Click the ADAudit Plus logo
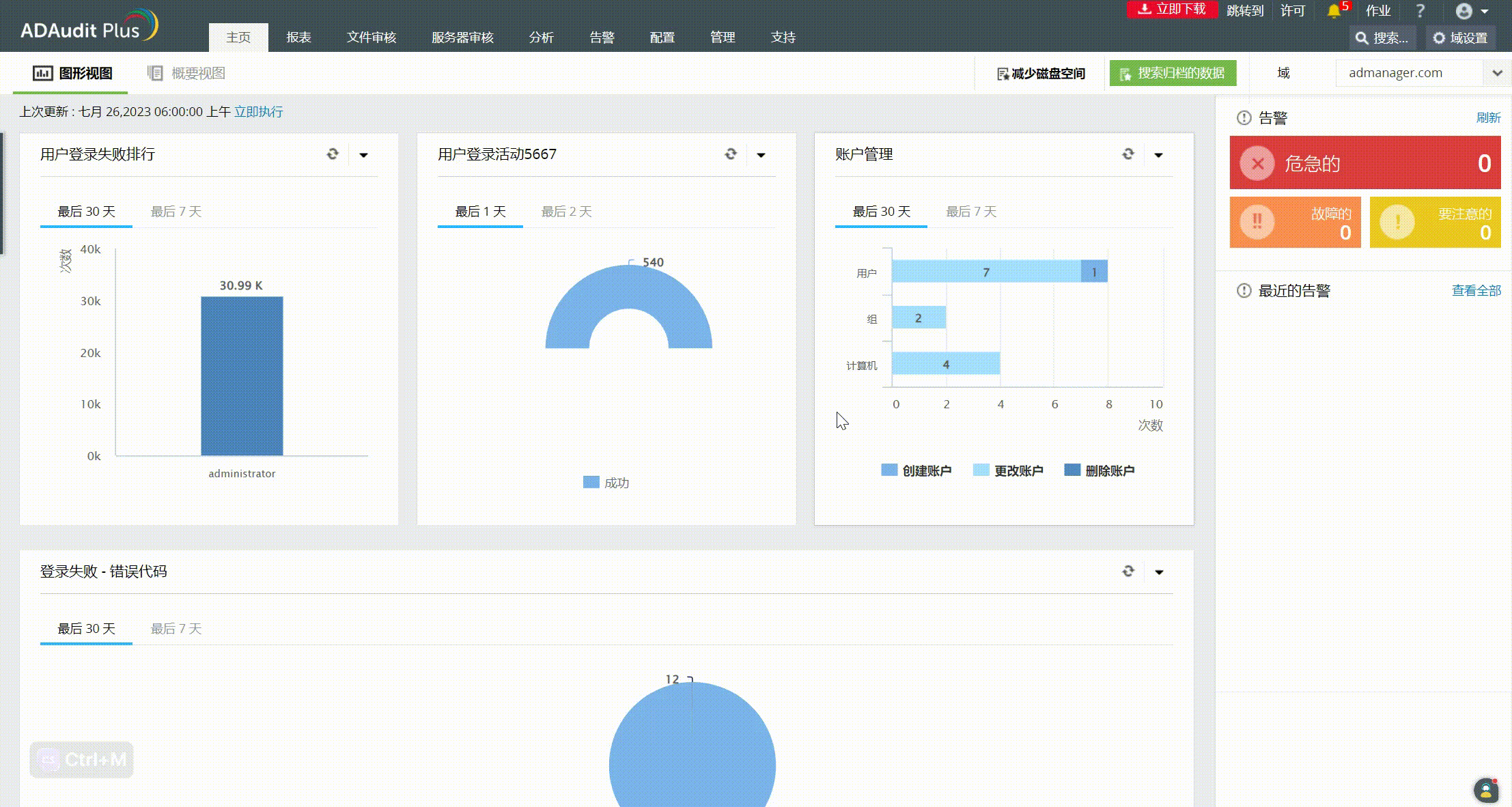Screen dimensions: 1512x807 pyautogui.click(x=89, y=26)
